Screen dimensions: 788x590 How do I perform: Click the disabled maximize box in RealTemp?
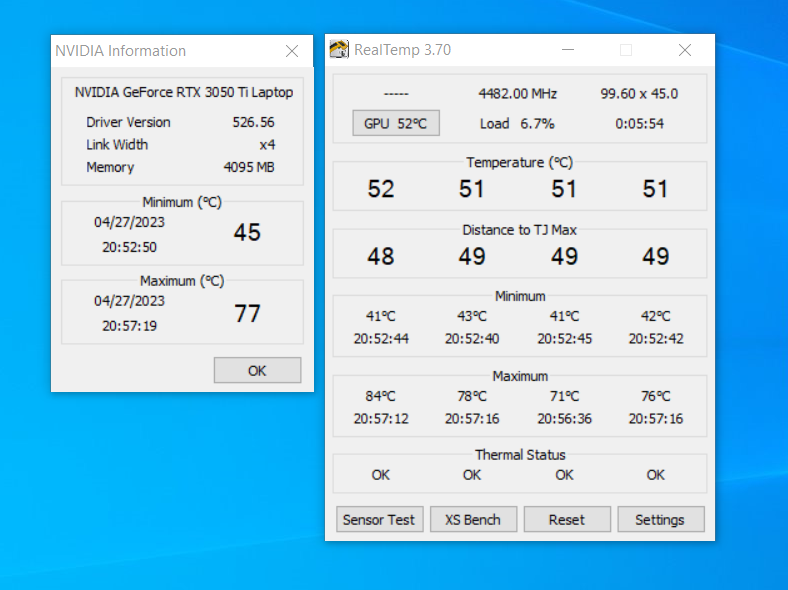tap(626, 50)
